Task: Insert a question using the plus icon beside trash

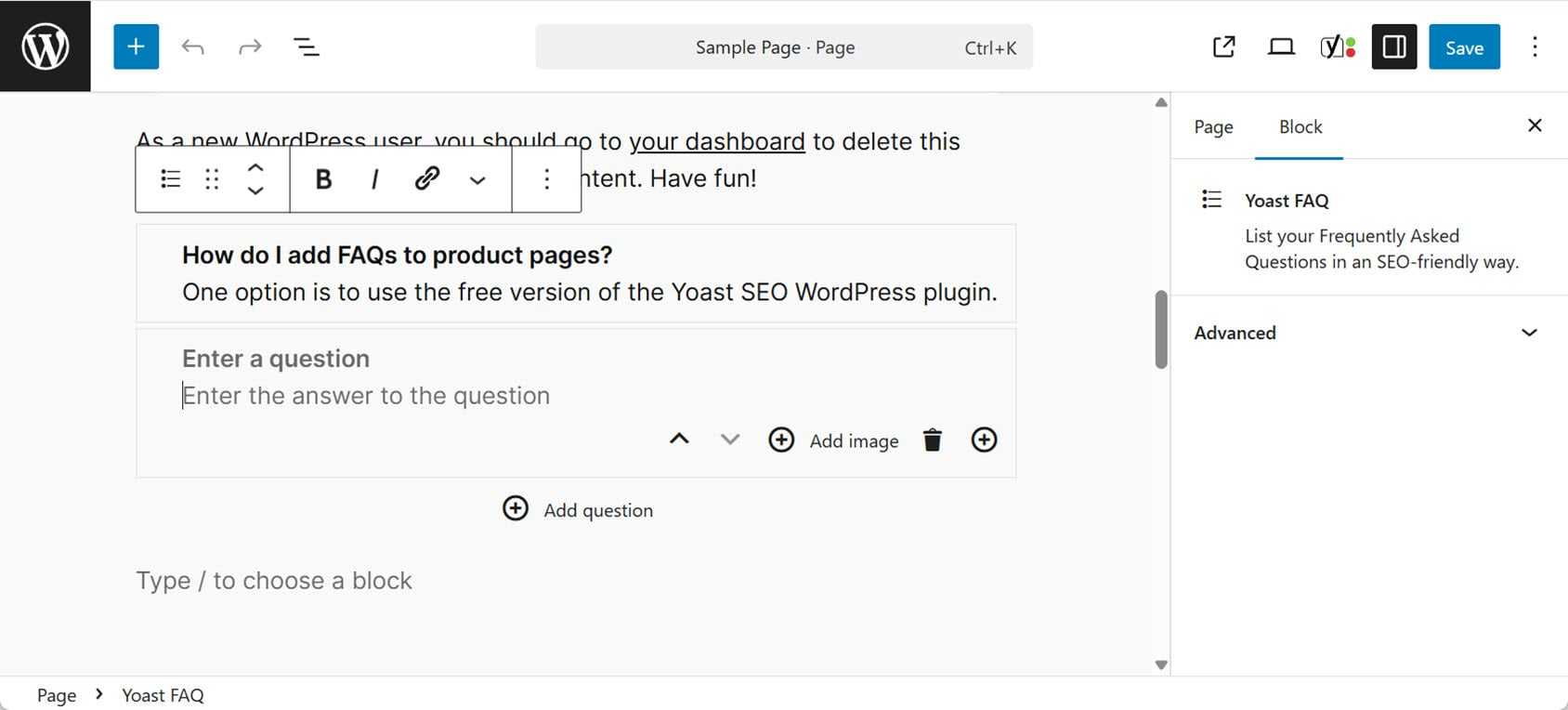Action: pos(984,440)
